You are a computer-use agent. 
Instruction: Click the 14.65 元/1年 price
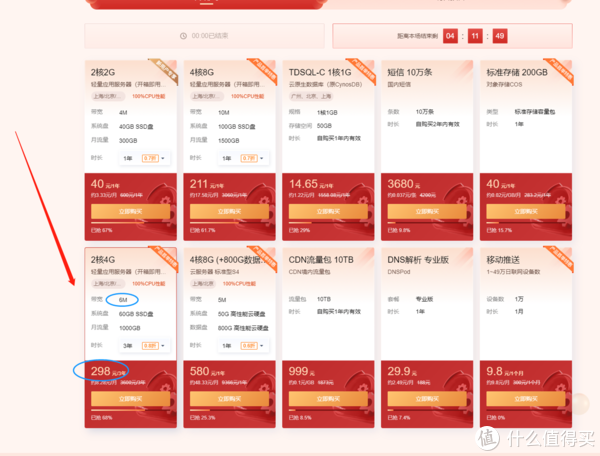click(311, 184)
